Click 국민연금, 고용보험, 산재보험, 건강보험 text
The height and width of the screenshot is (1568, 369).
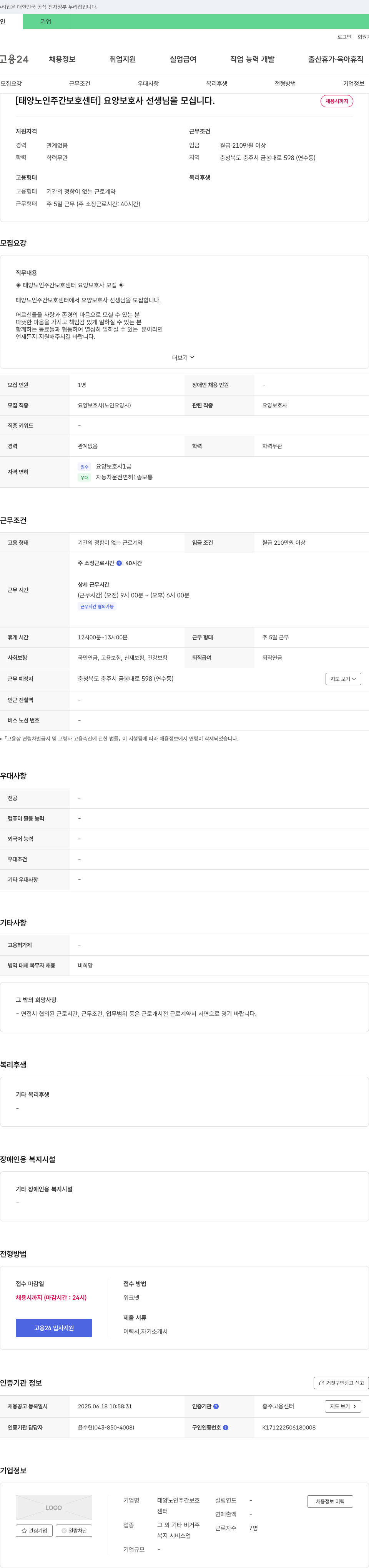pyautogui.click(x=123, y=657)
